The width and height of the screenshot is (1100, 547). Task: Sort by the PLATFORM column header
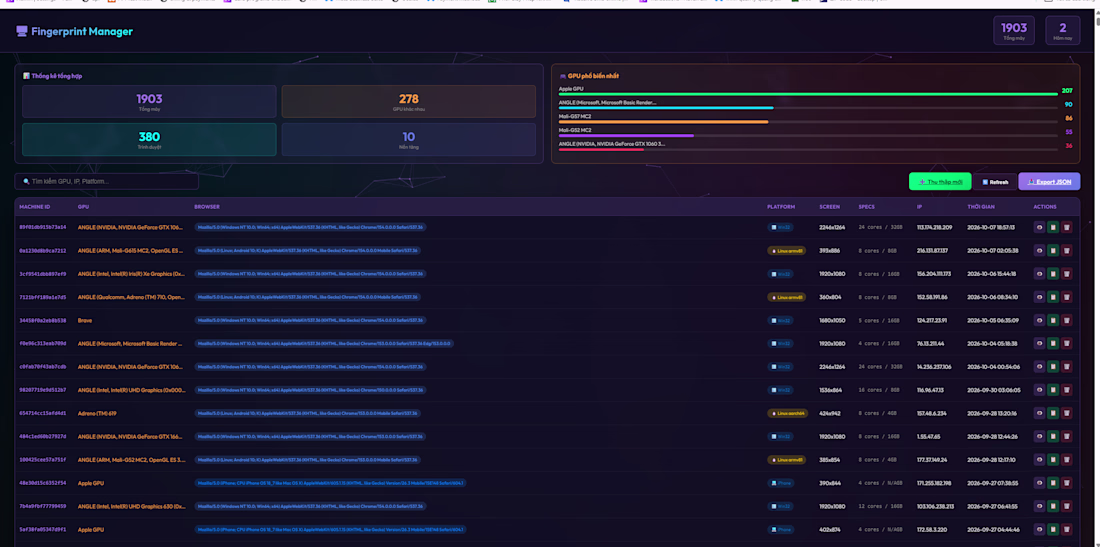click(x=781, y=207)
